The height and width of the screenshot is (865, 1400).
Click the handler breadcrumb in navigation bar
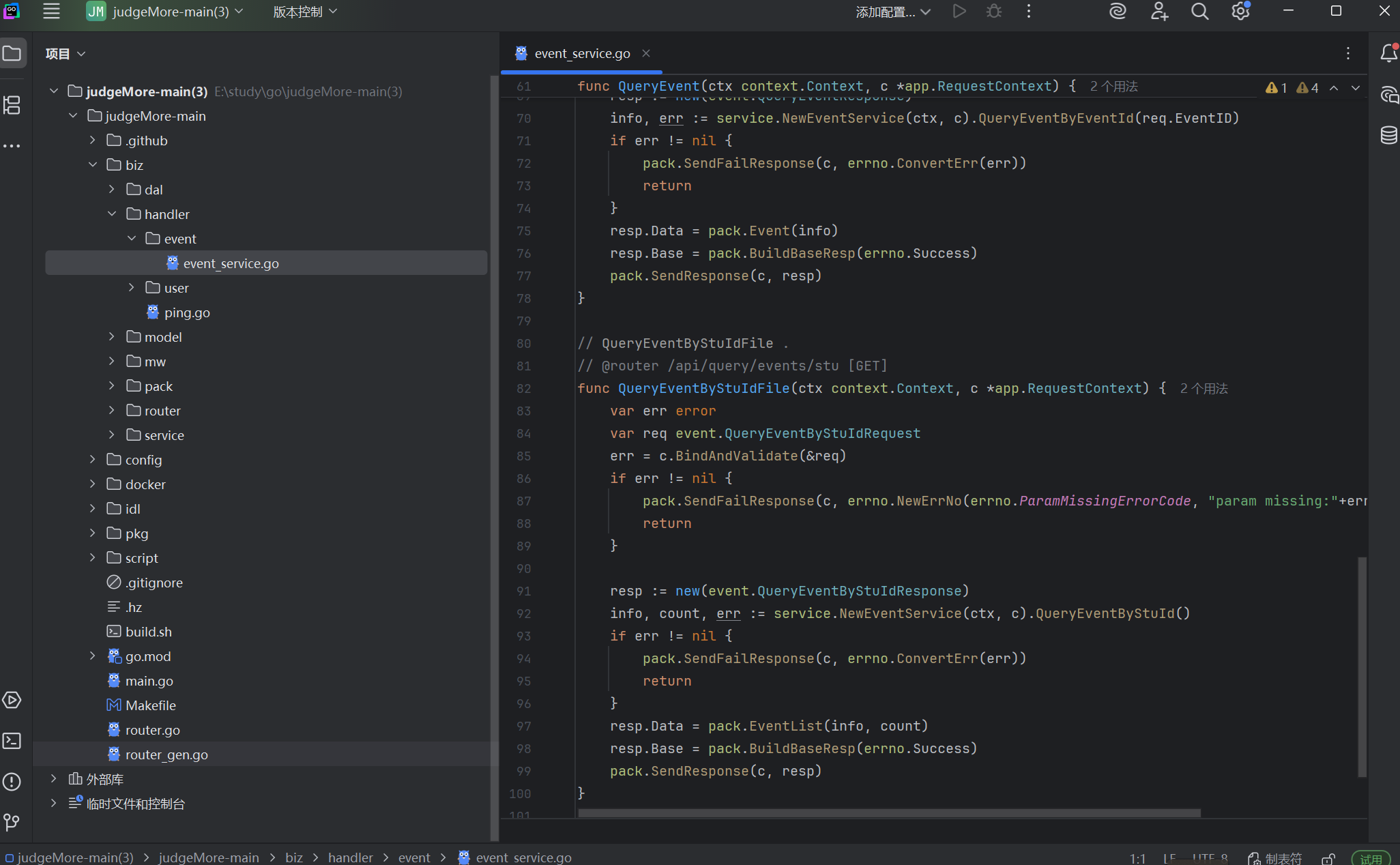(x=350, y=857)
